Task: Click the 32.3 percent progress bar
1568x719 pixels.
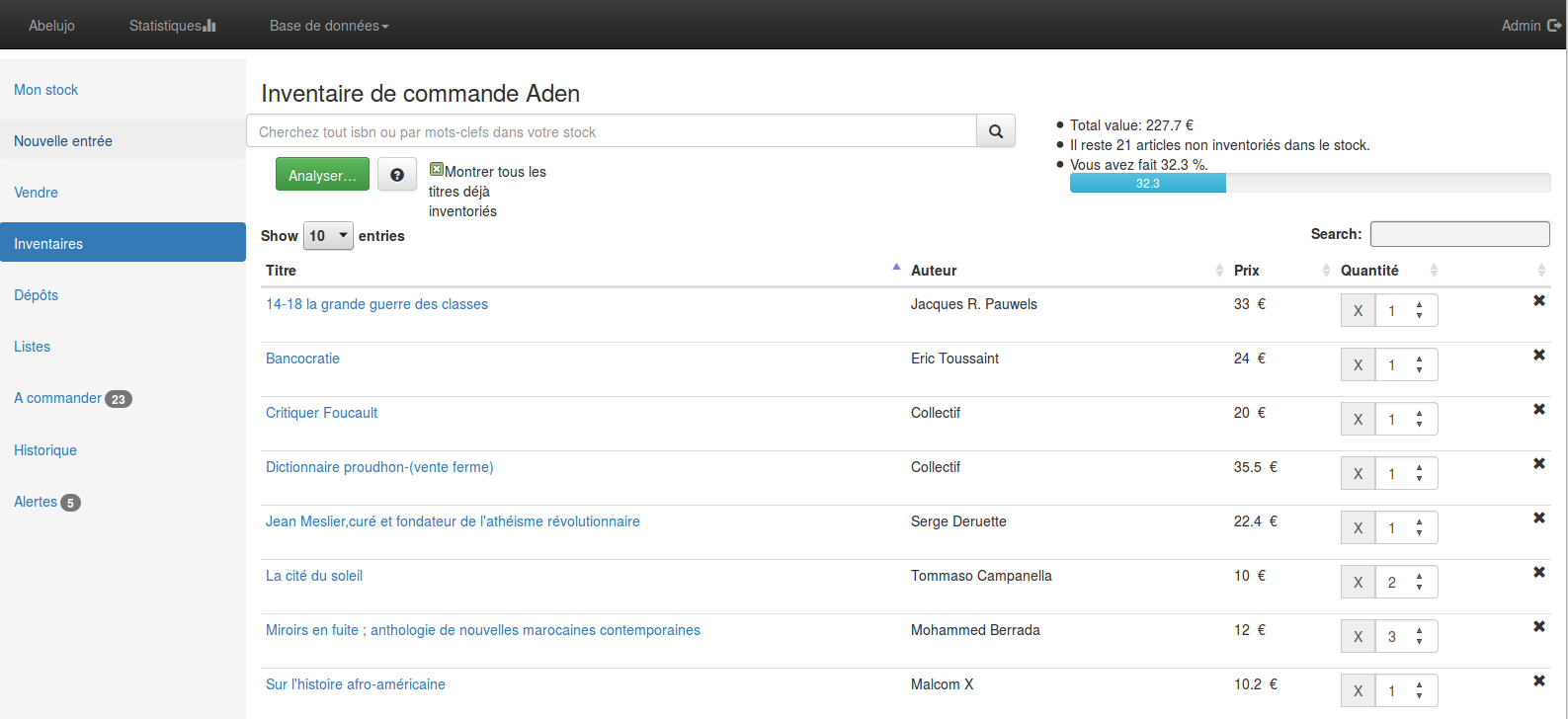Action: (1147, 183)
